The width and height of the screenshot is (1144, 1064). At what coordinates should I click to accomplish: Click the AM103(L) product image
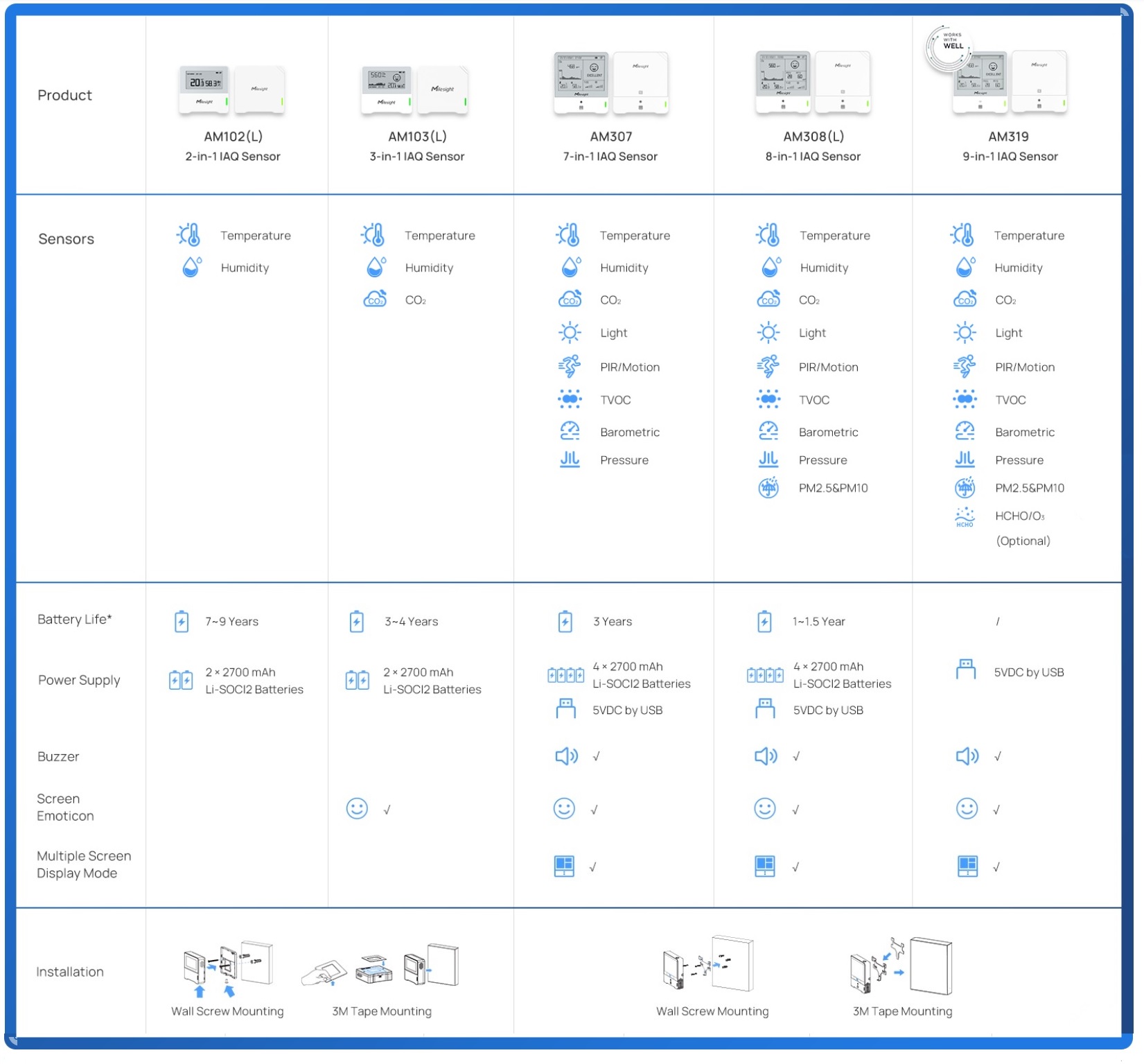pos(414,90)
